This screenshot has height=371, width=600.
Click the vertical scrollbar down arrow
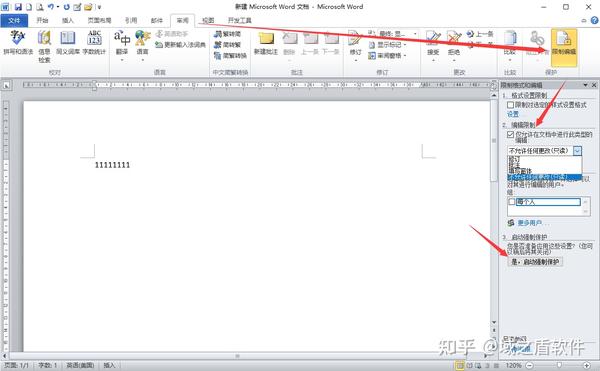494,322
